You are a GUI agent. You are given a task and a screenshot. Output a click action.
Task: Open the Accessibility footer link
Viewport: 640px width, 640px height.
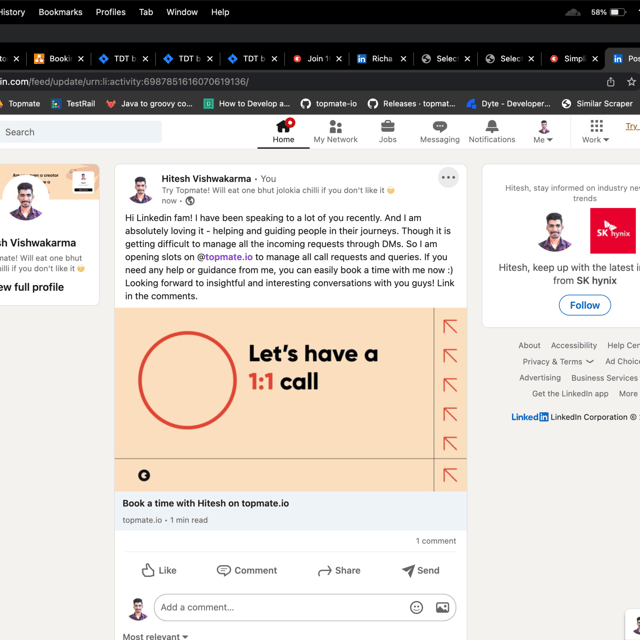point(573,345)
